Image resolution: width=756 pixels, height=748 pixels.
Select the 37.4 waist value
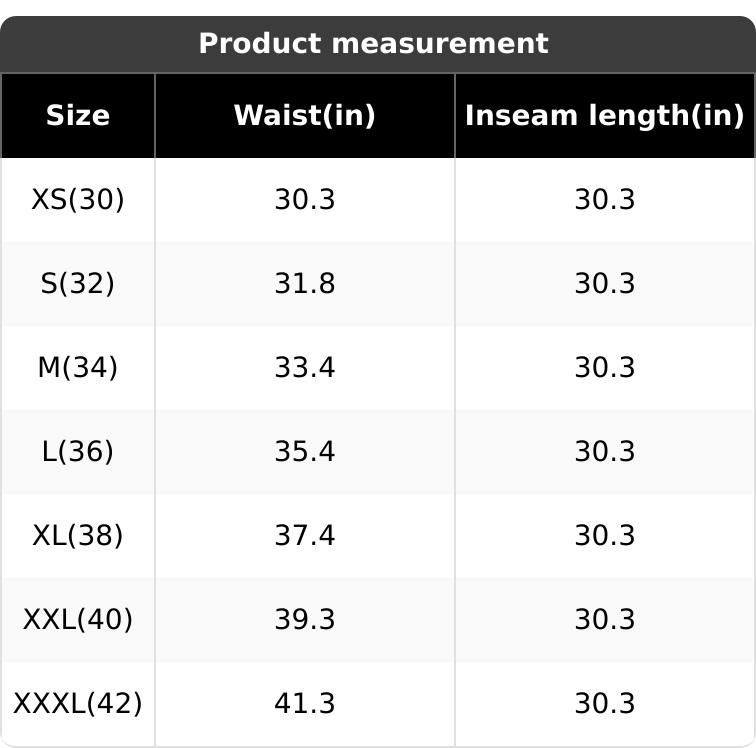pos(304,536)
